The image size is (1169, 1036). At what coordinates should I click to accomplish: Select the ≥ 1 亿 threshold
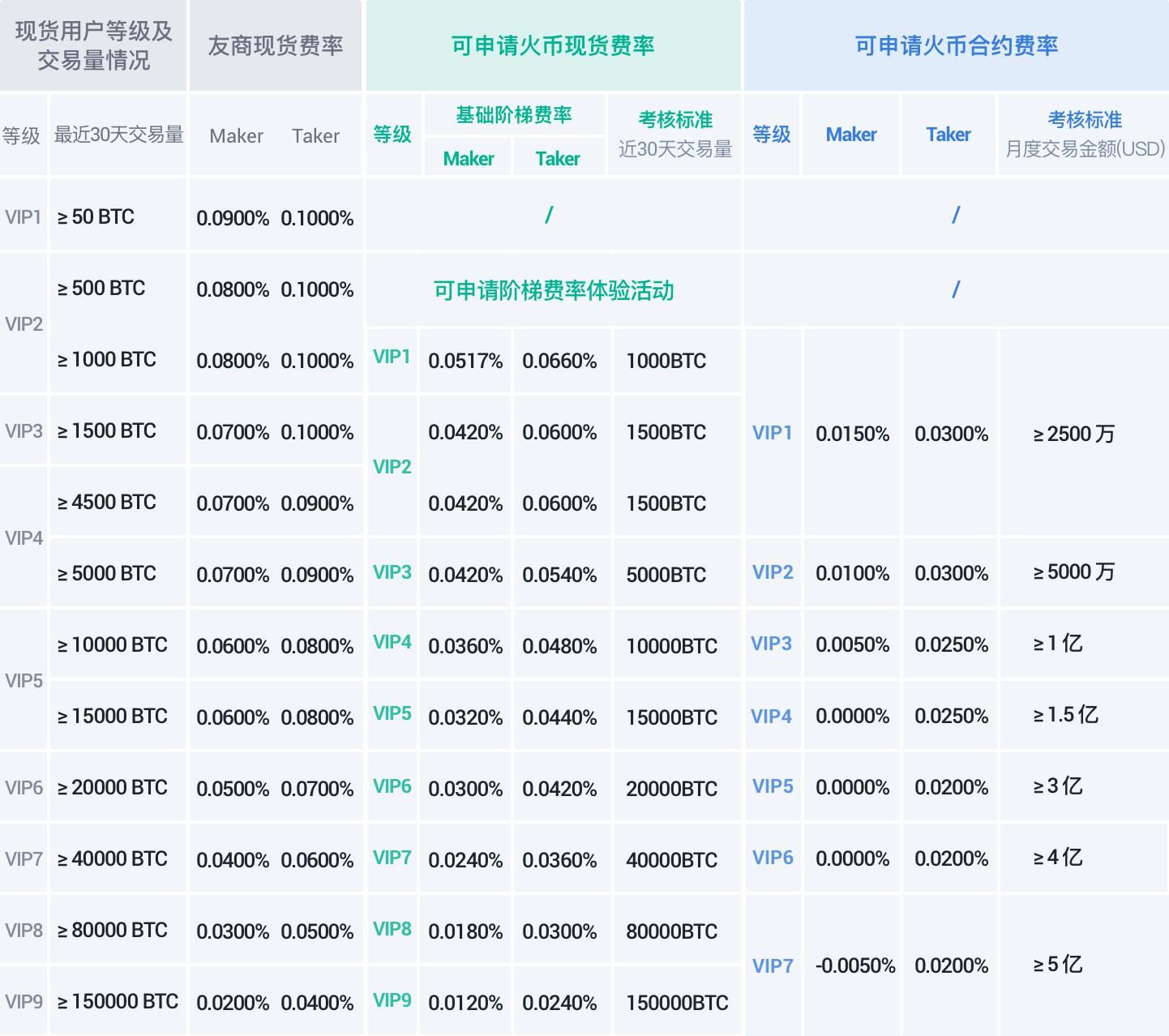1058,643
